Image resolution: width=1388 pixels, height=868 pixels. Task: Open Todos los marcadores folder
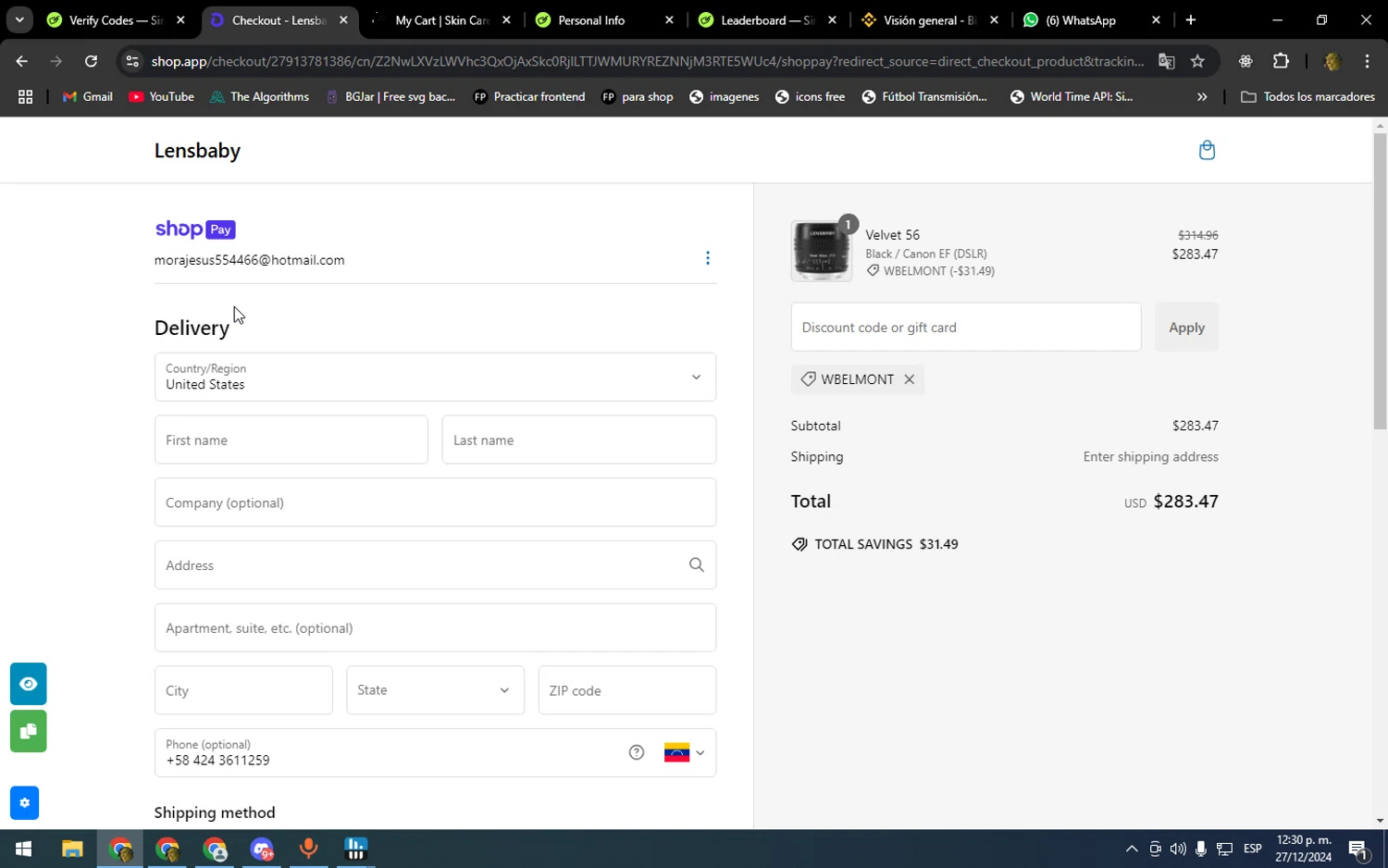point(1307,96)
